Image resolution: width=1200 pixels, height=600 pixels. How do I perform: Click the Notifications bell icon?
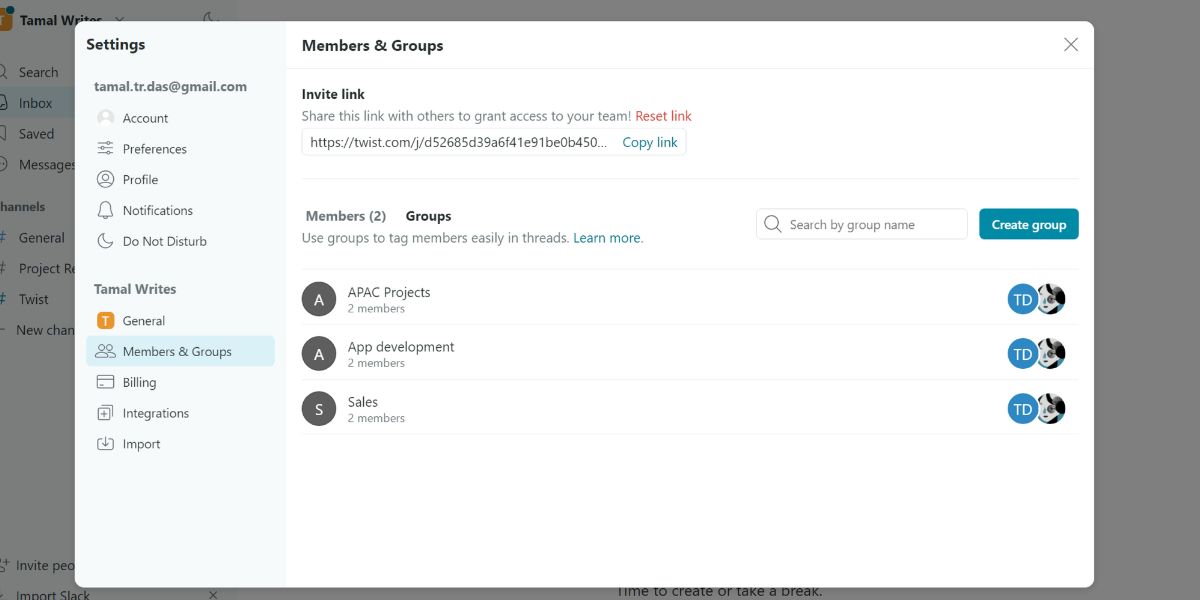pyautogui.click(x=105, y=210)
